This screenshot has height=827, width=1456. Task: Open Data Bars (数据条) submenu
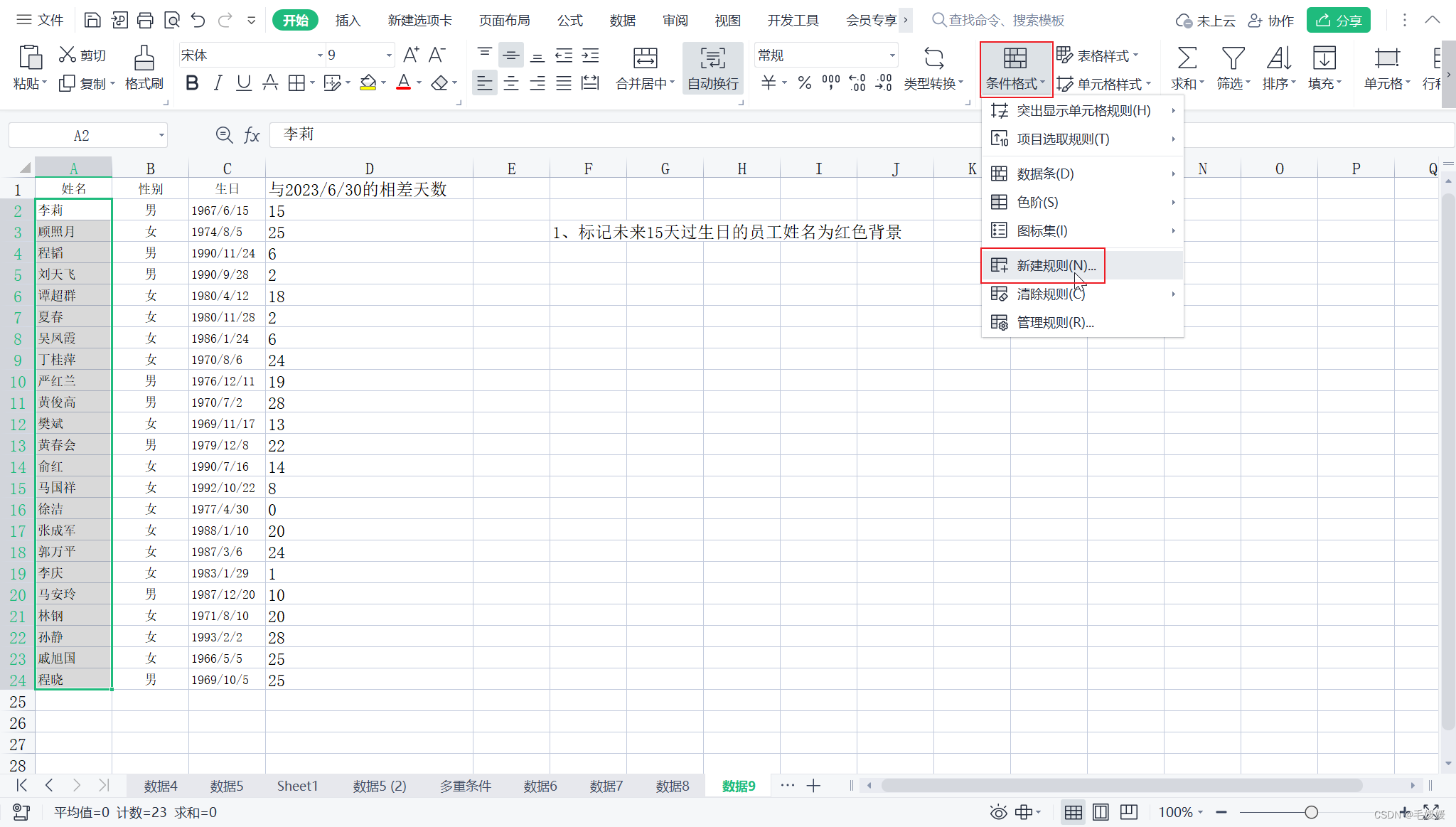[x=1082, y=174]
